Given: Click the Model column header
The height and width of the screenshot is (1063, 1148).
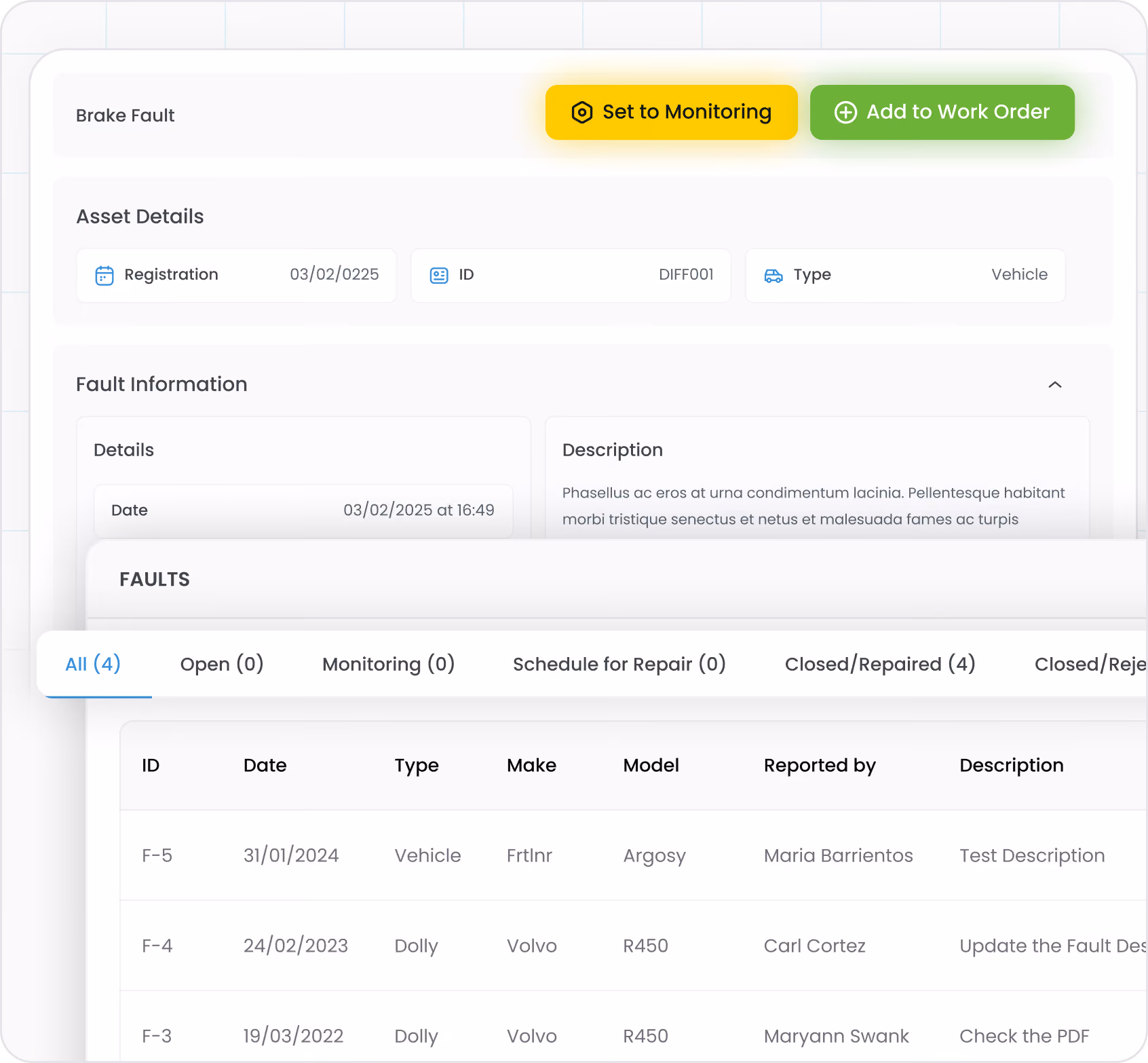Looking at the screenshot, I should coord(651,766).
